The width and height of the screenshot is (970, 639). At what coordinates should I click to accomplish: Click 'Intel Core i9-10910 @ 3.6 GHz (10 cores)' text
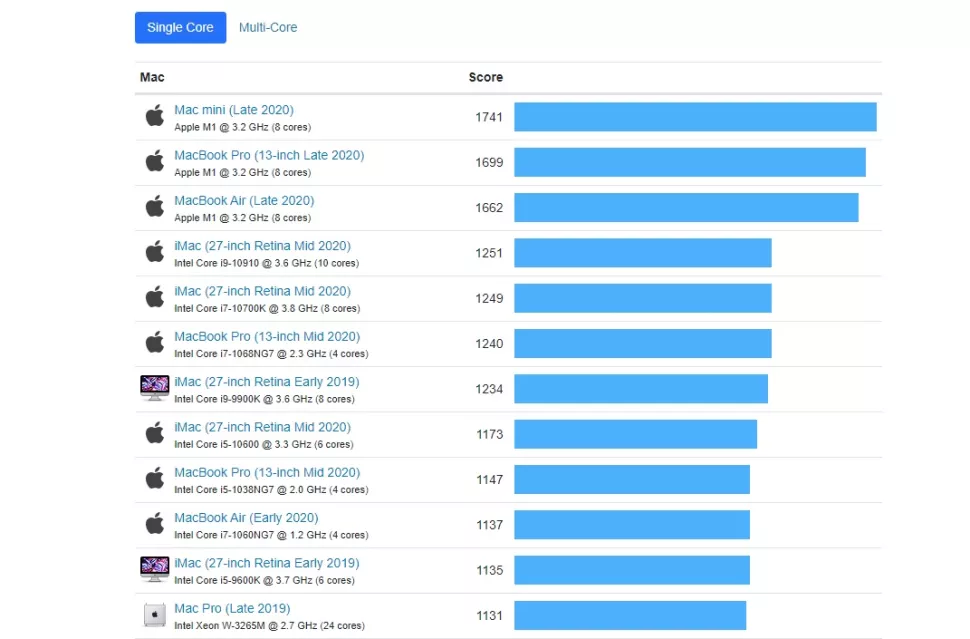[x=266, y=263]
